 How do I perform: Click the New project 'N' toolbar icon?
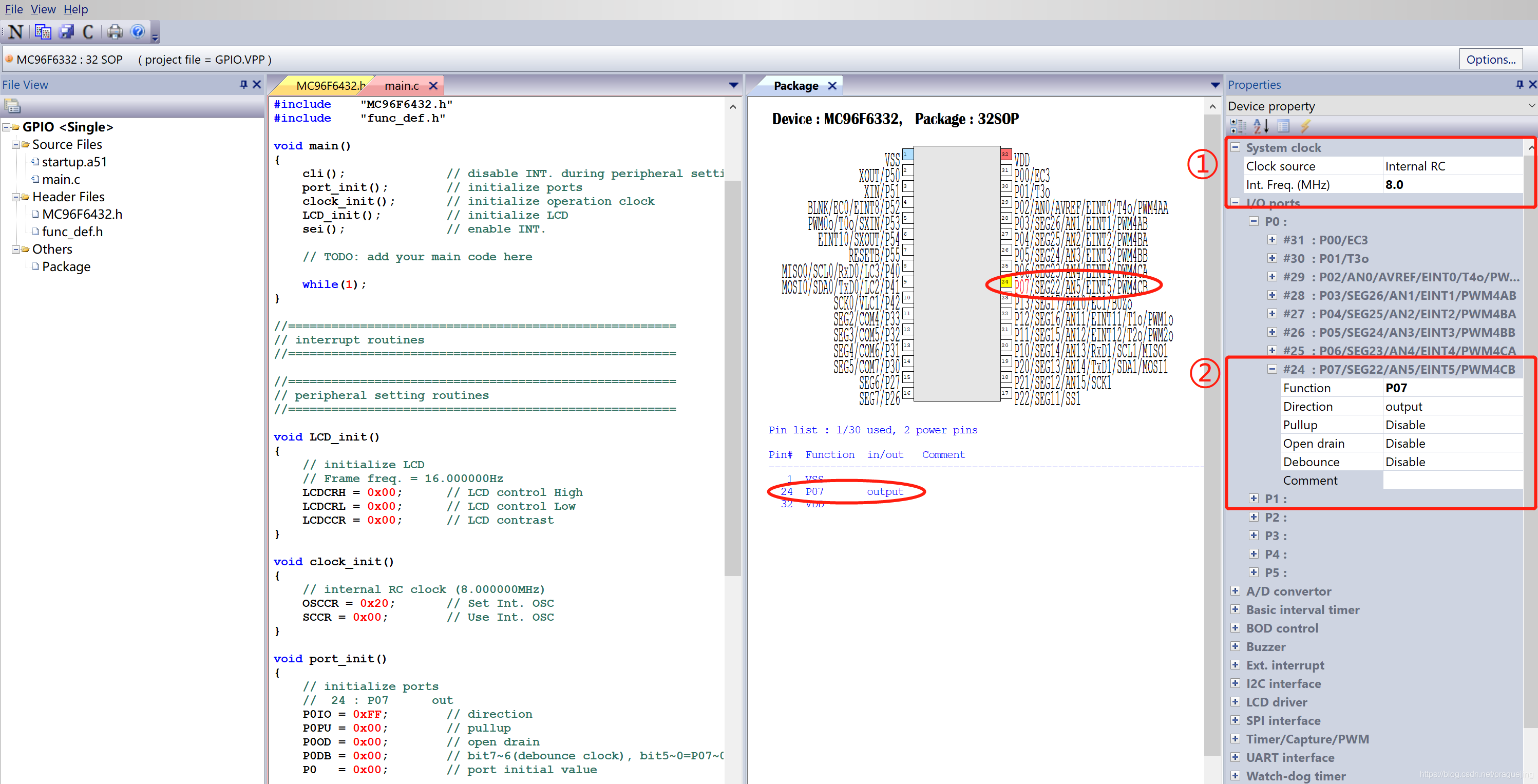16,32
